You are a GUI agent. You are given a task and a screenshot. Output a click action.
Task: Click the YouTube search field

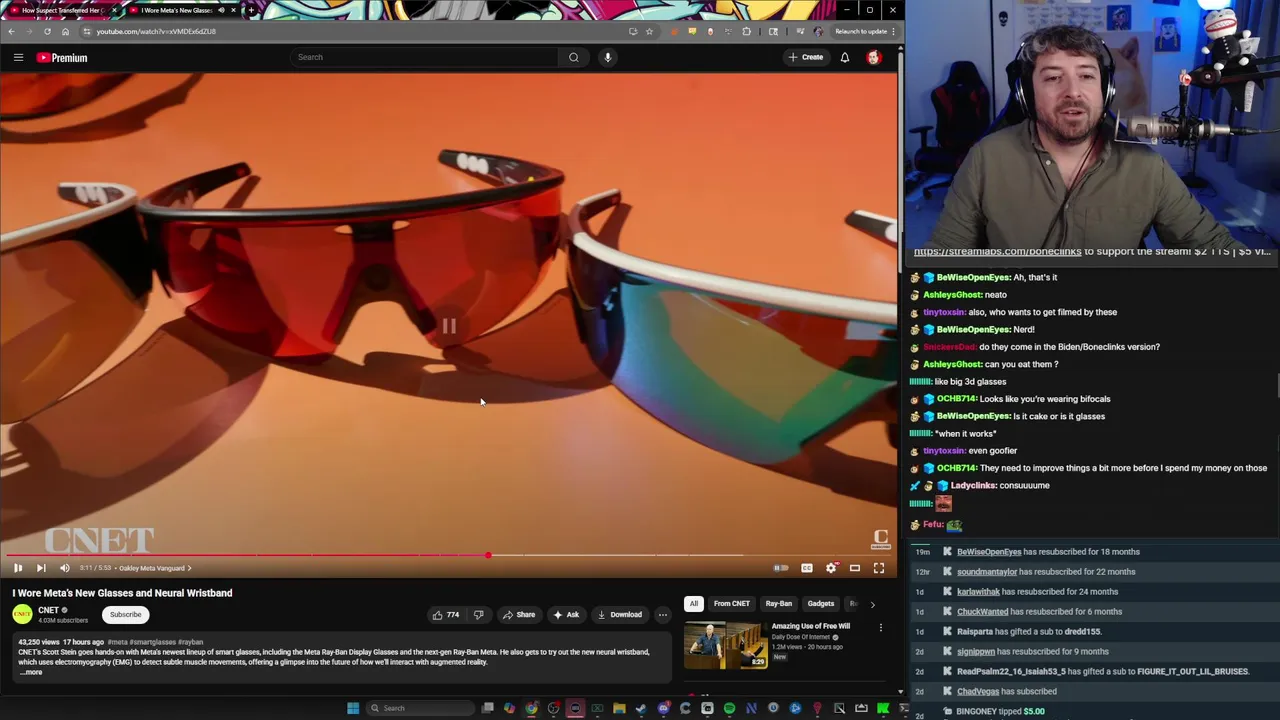(425, 57)
